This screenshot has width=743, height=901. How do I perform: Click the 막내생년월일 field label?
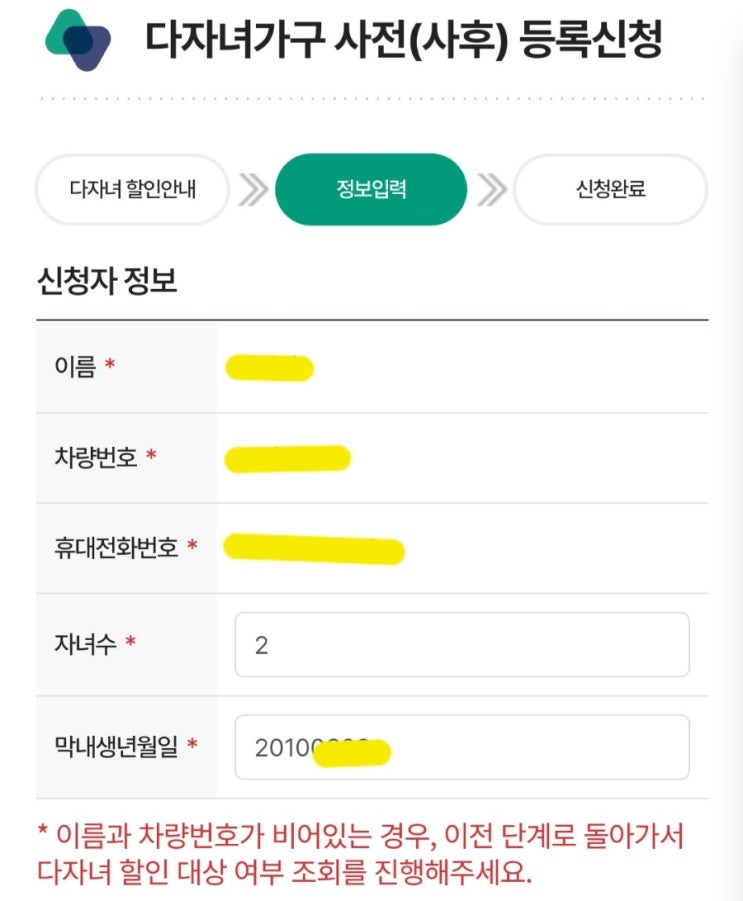[117, 746]
